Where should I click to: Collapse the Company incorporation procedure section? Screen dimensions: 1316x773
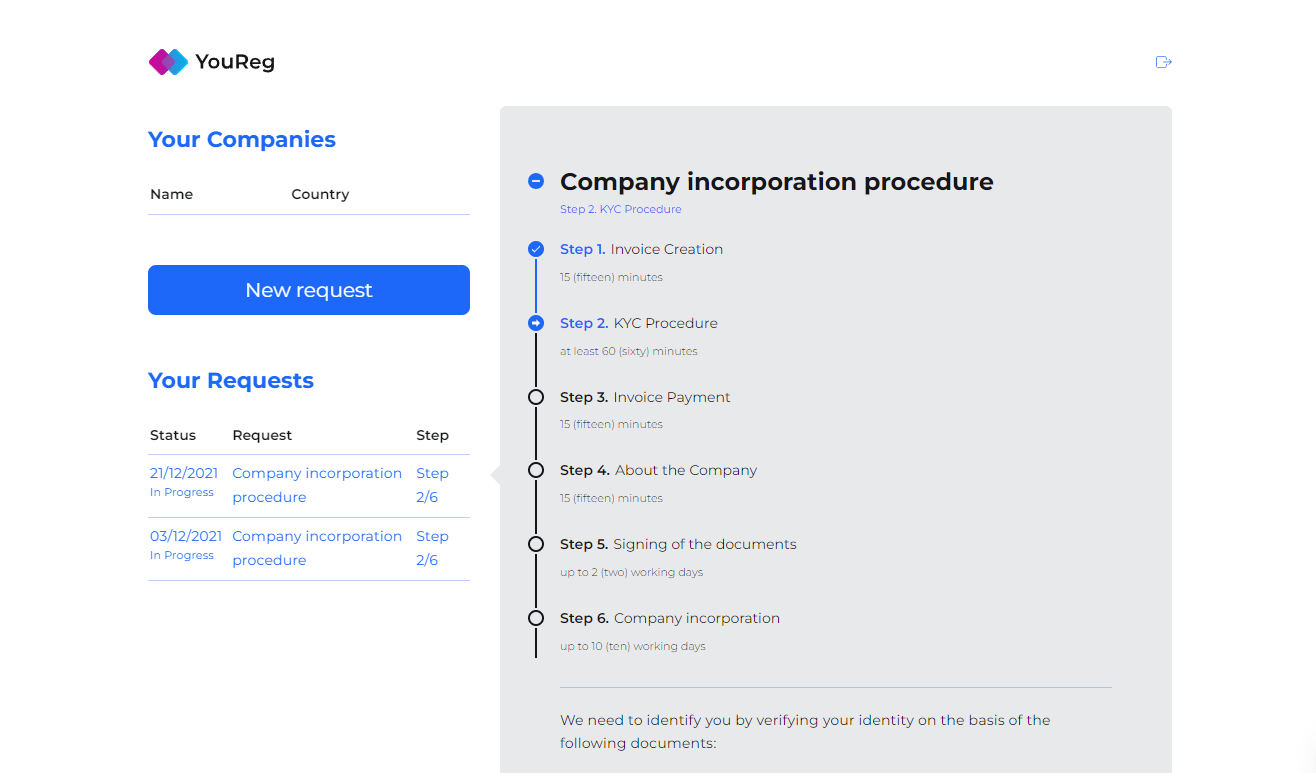pos(536,181)
